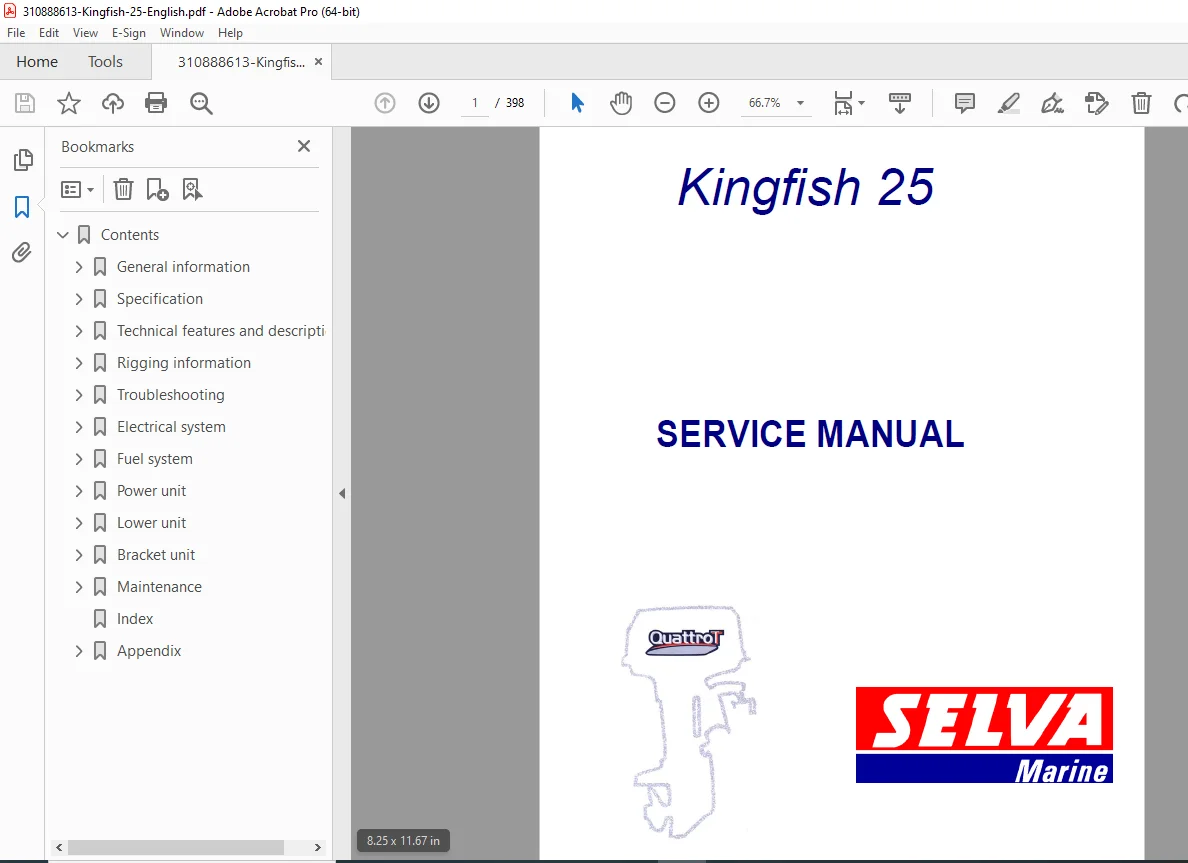The height and width of the screenshot is (863, 1188).
Task: Open the Attachments paperclip panel
Action: pyautogui.click(x=22, y=252)
